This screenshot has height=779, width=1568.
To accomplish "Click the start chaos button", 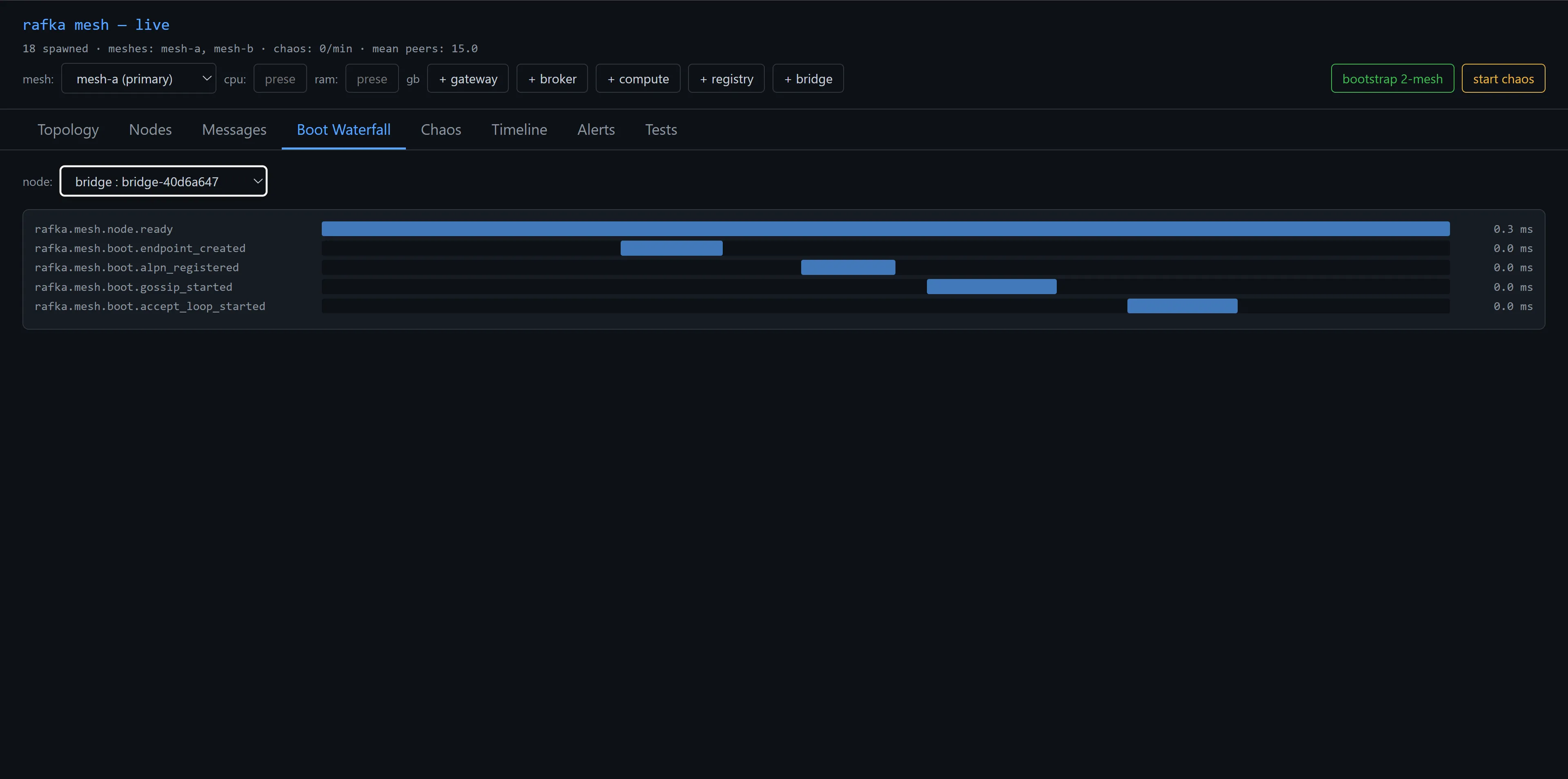I will click(1503, 78).
